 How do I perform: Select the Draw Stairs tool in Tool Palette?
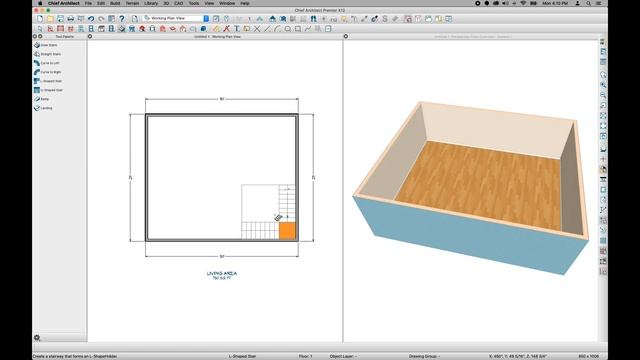pyautogui.click(x=46, y=45)
